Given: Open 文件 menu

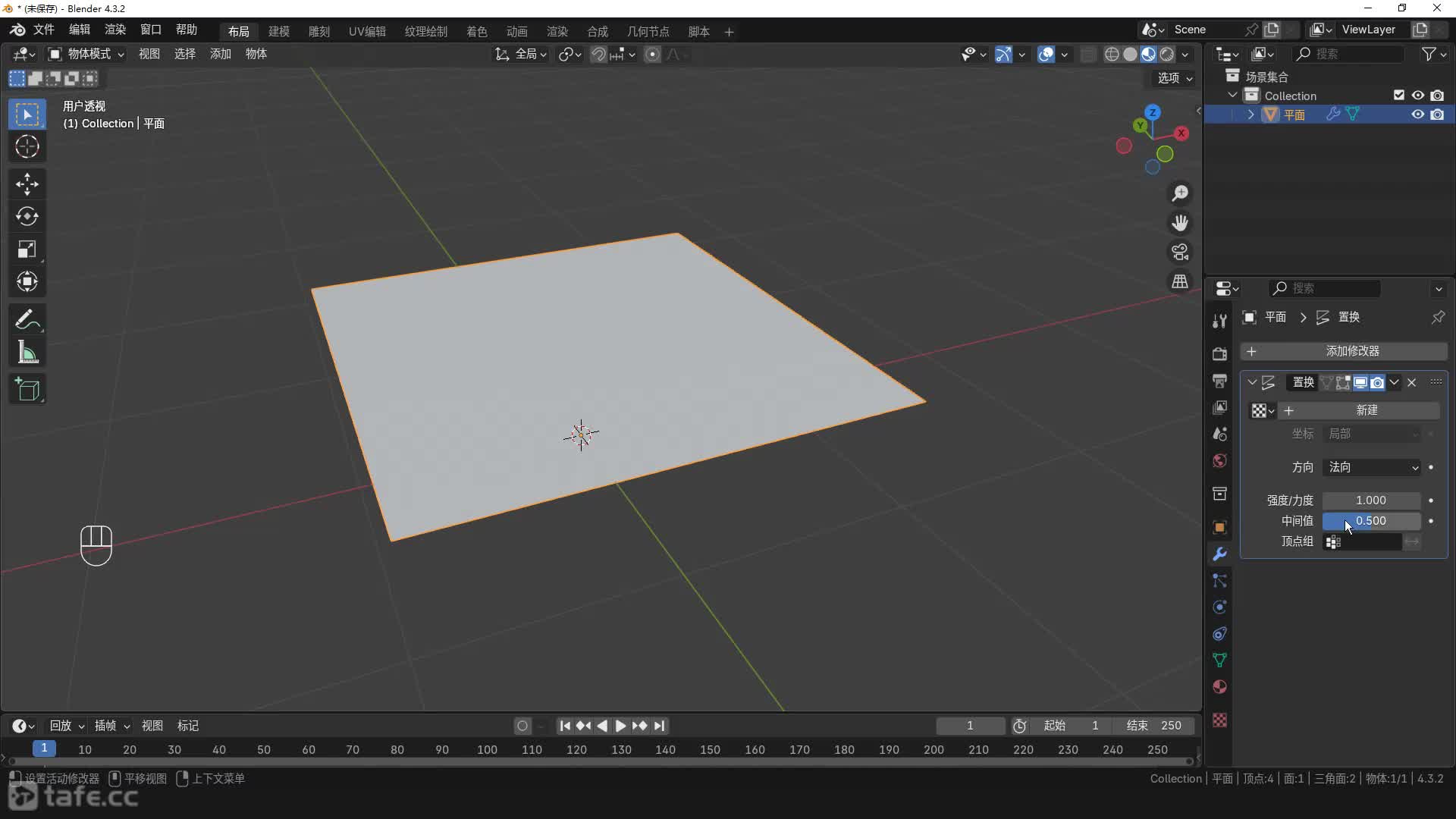Looking at the screenshot, I should (x=43, y=30).
